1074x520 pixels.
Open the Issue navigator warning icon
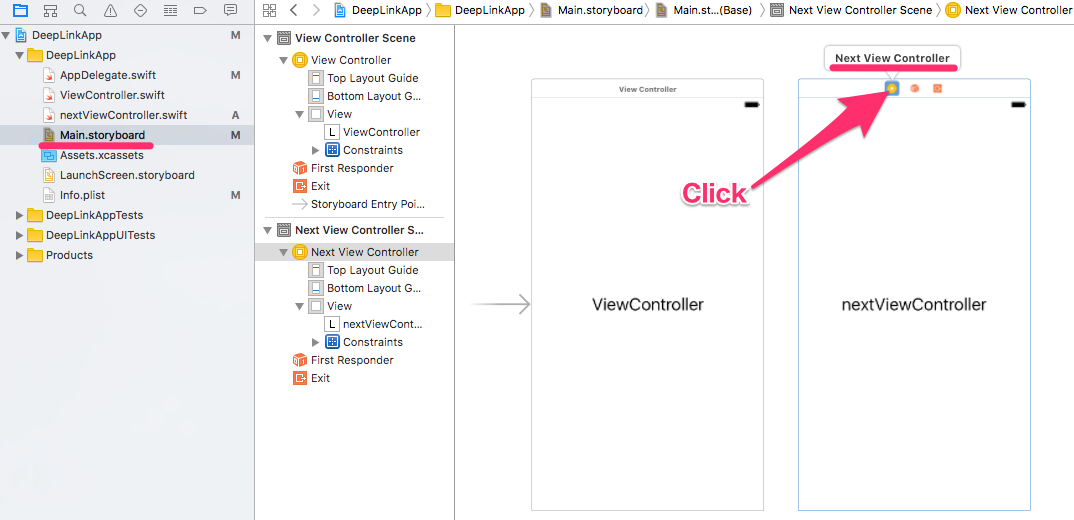point(110,10)
